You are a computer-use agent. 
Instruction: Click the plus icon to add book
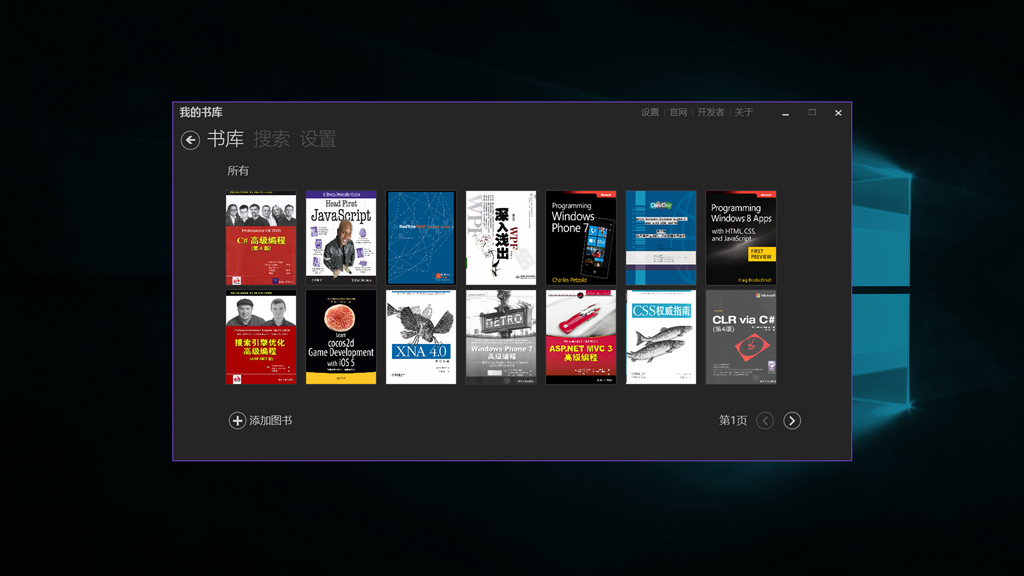pyautogui.click(x=237, y=421)
